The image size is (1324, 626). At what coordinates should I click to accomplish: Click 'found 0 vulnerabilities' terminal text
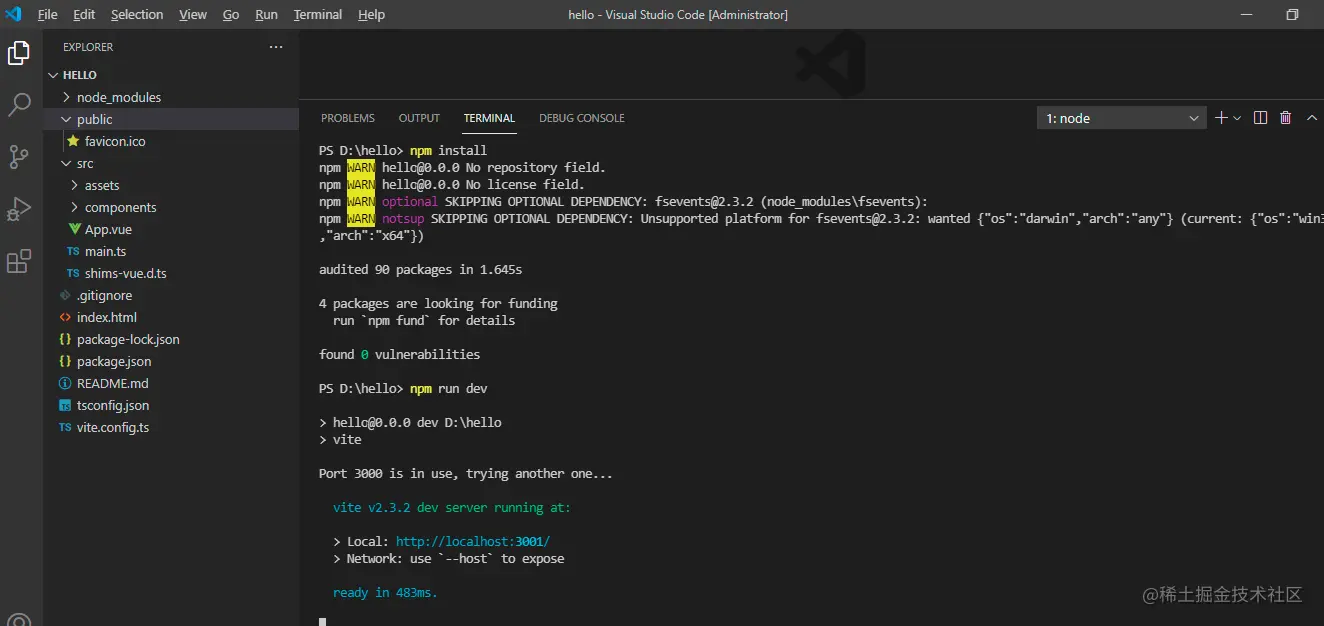tap(399, 354)
